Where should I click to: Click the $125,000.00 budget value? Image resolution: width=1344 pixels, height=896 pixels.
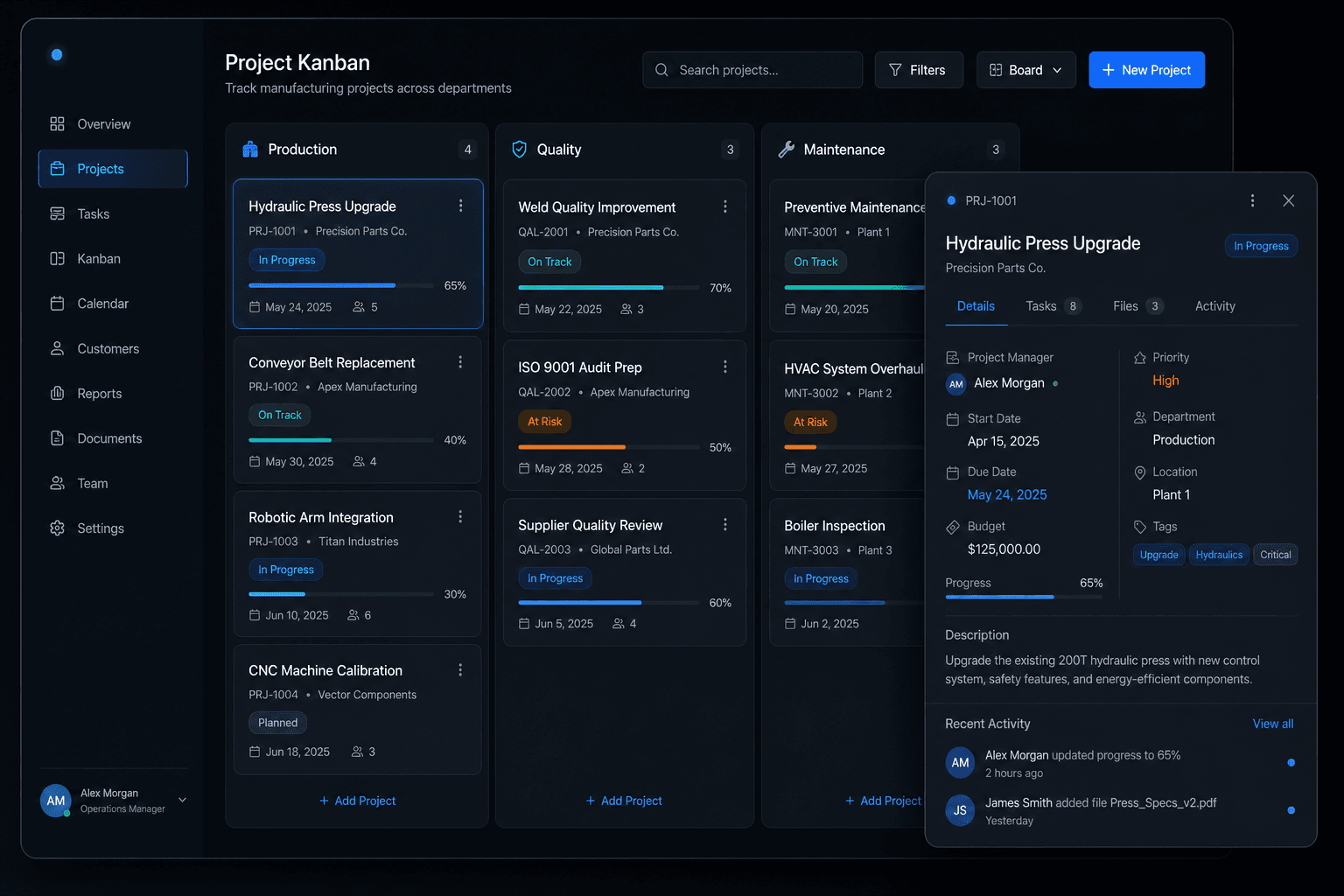(1004, 549)
